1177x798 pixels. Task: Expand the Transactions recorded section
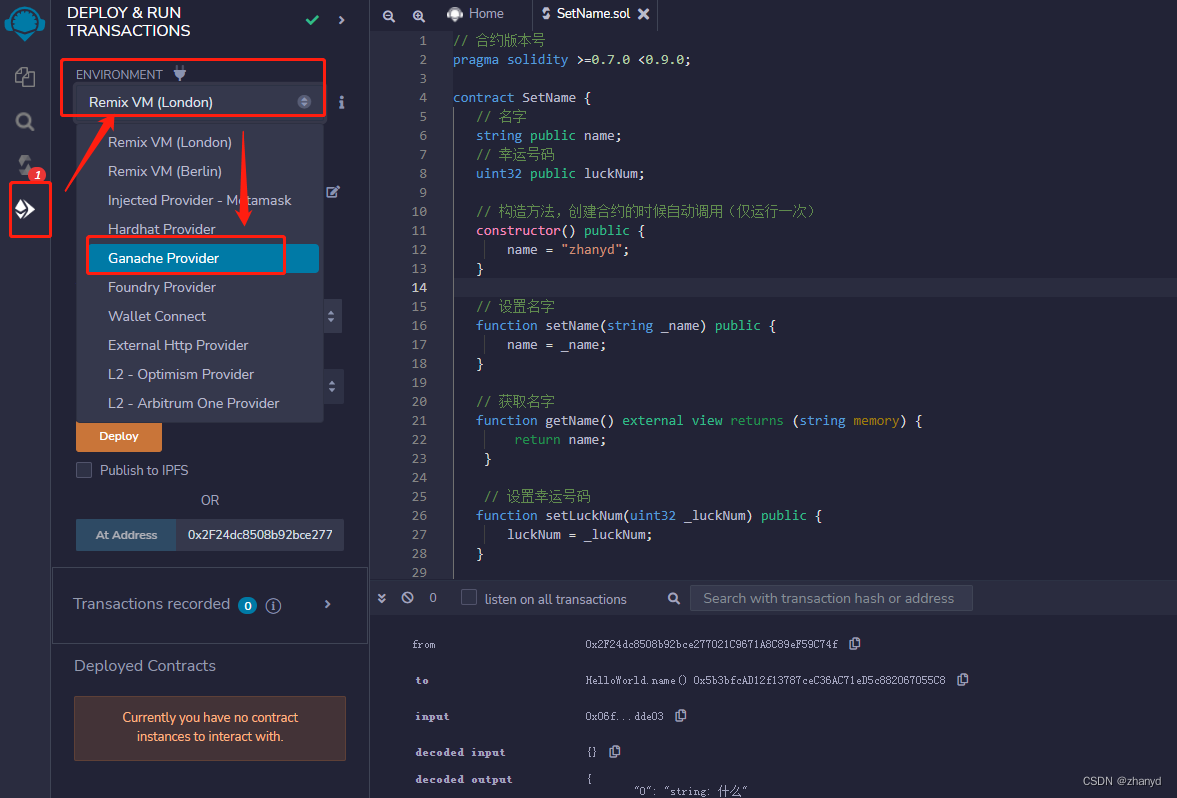[x=327, y=604]
